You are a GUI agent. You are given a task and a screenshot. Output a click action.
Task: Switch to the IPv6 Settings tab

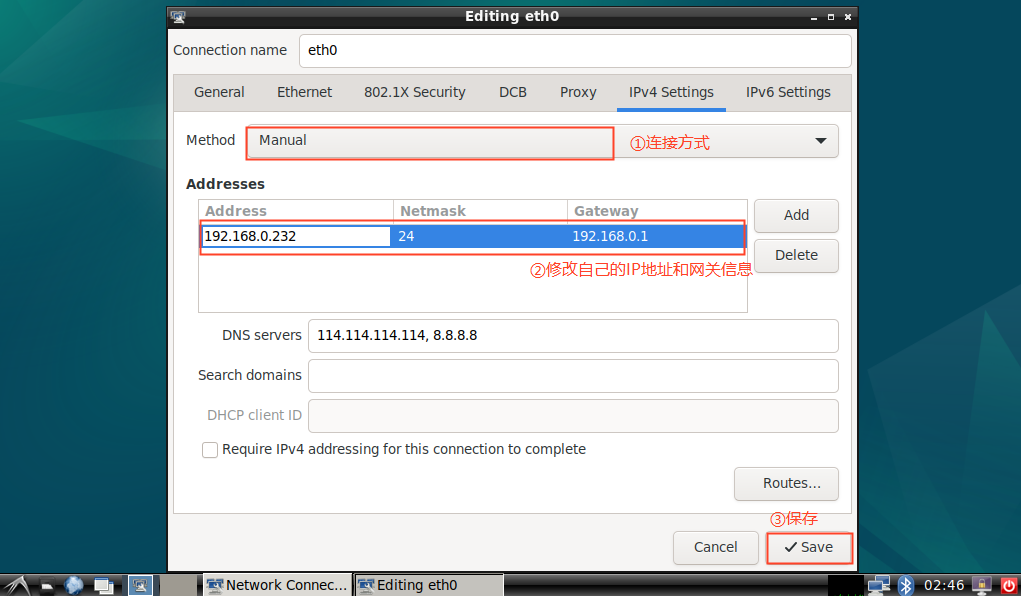[x=788, y=92]
